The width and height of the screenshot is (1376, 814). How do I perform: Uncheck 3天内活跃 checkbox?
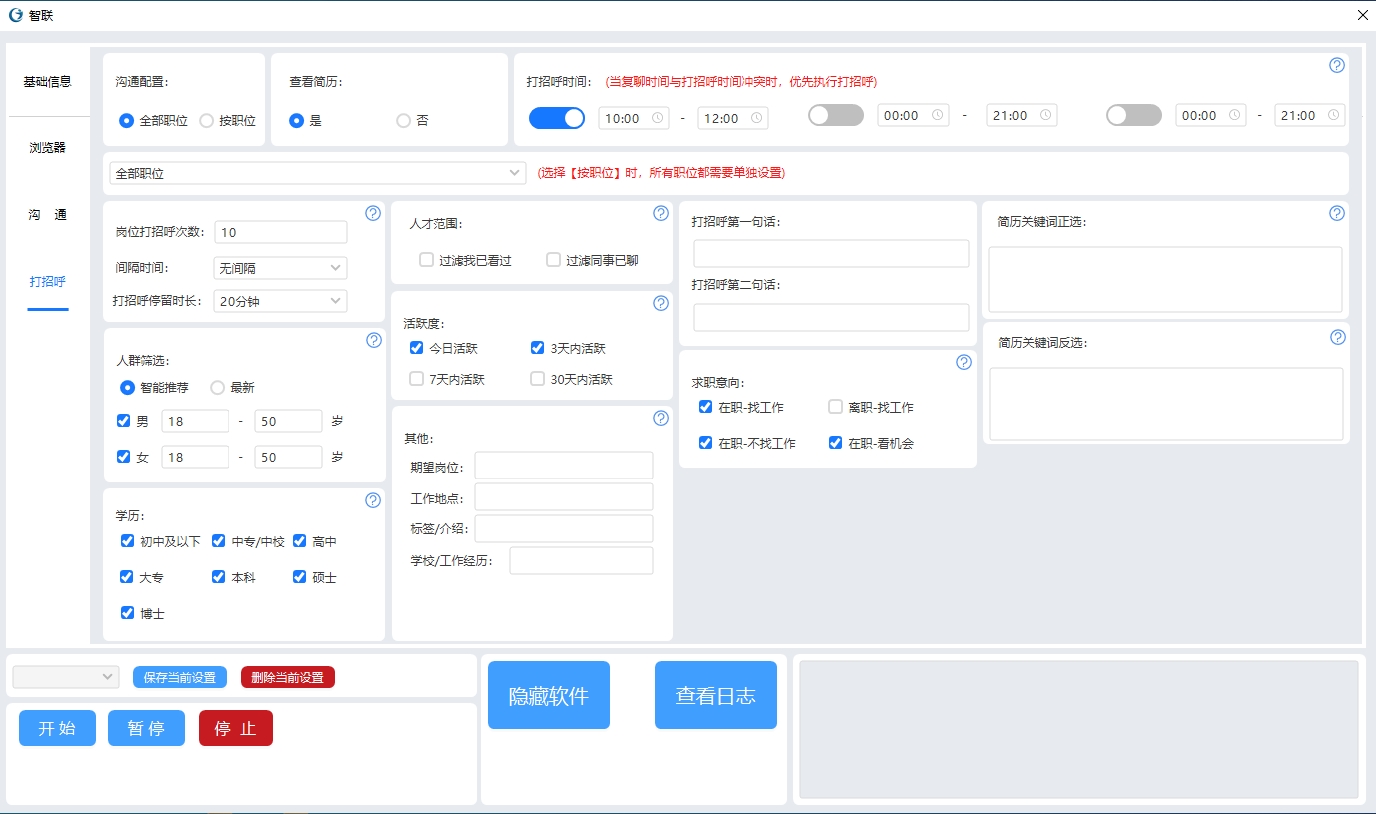tap(538, 348)
